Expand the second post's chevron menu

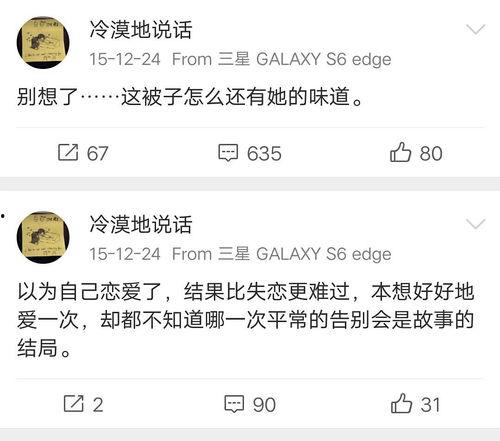[x=476, y=224]
